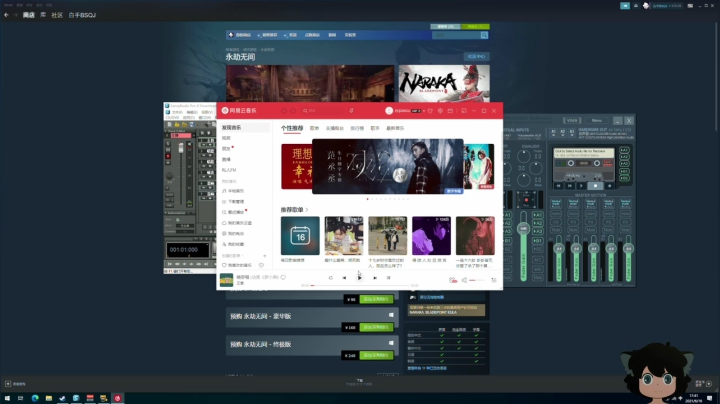Open 推荐歌单 heading link

pos(294,210)
